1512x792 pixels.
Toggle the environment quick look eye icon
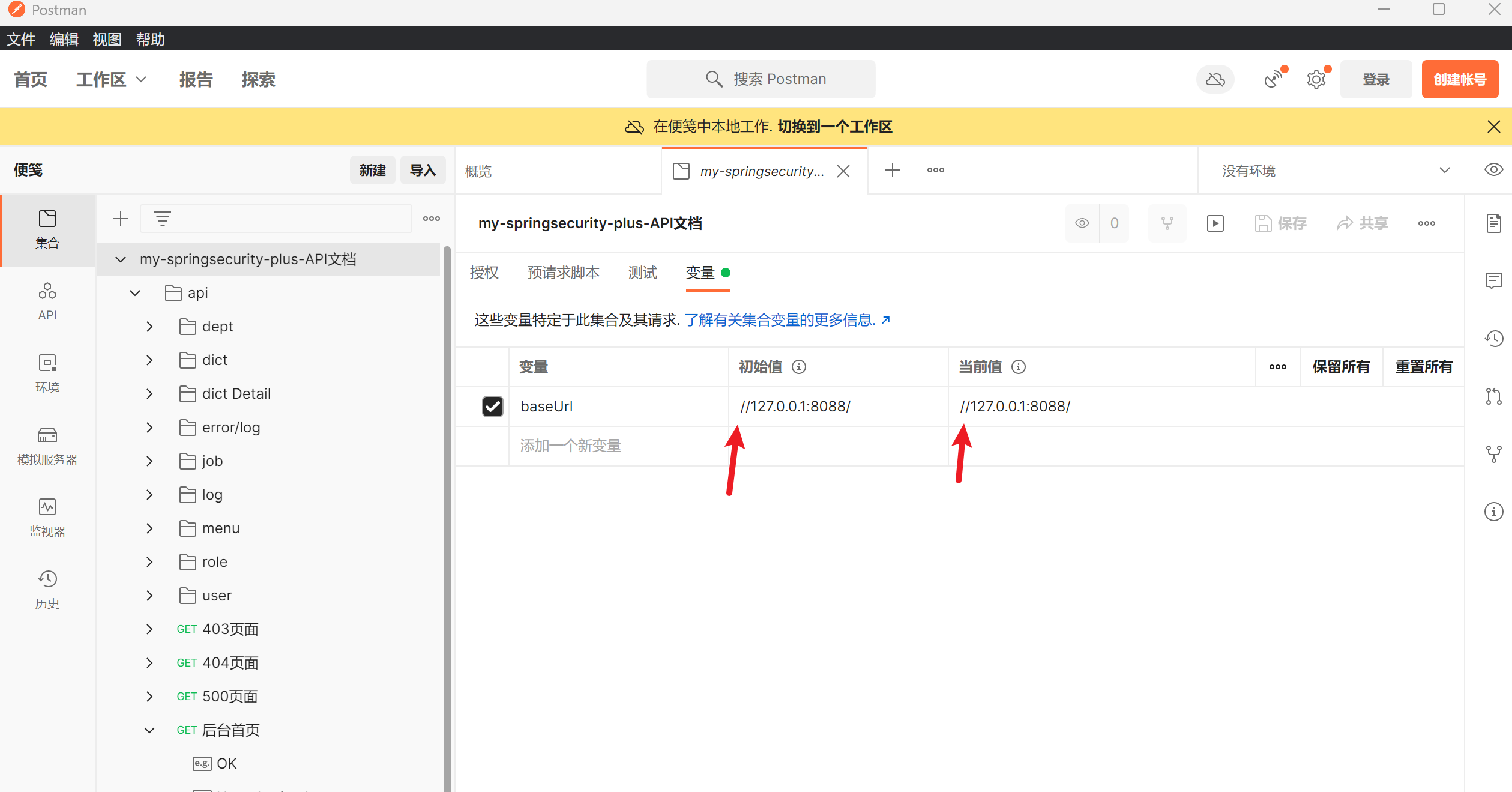click(1493, 170)
